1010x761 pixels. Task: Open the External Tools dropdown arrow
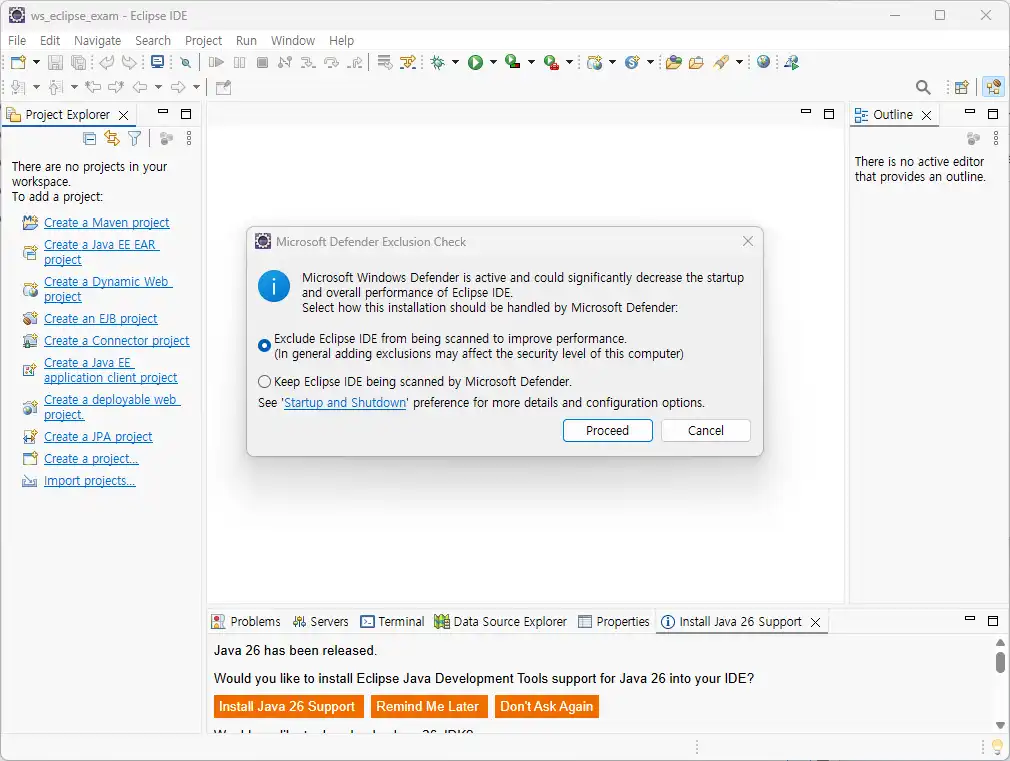pyautogui.click(x=569, y=62)
